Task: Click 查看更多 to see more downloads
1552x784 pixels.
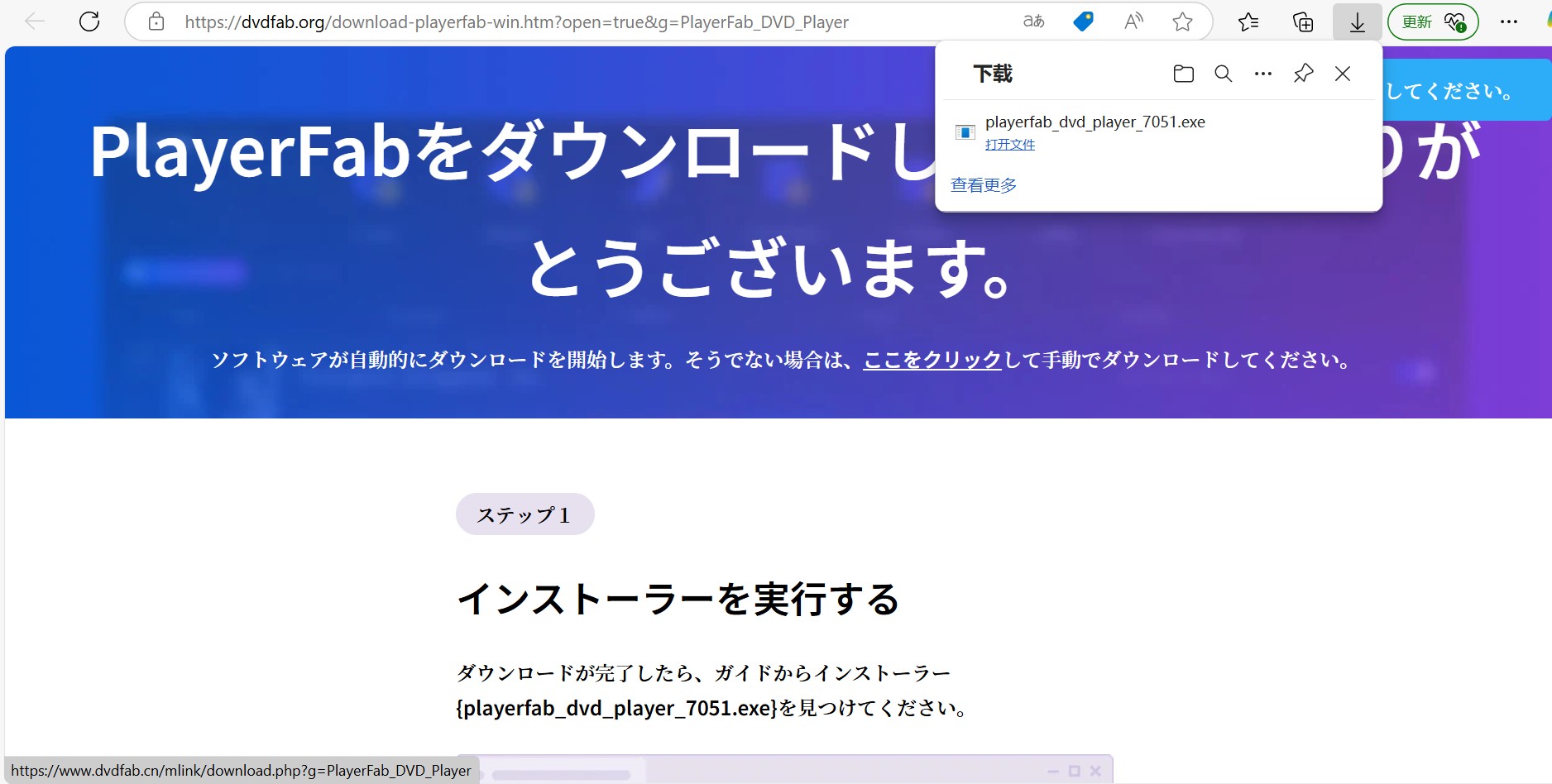Action: [x=984, y=185]
